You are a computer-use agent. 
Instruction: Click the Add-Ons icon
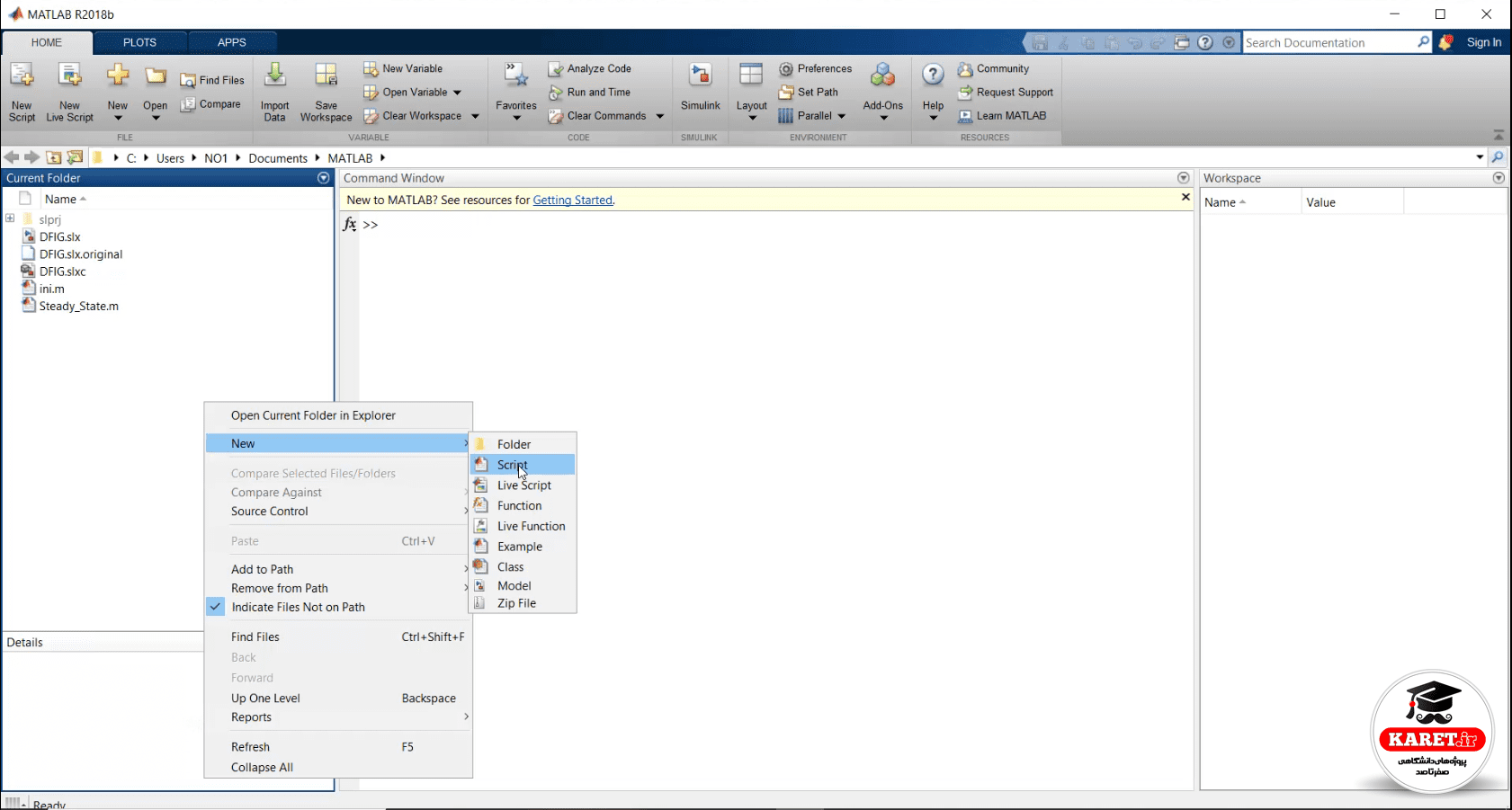(882, 76)
